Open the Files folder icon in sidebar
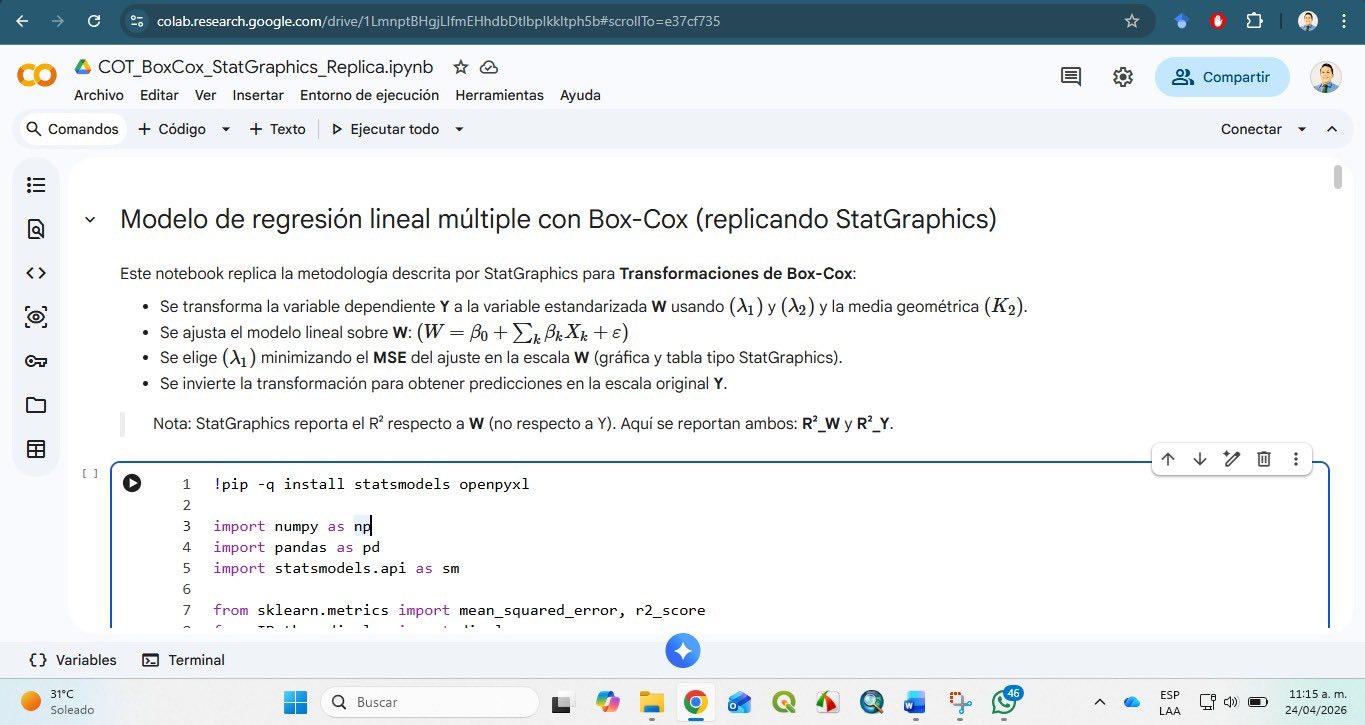 pyautogui.click(x=36, y=405)
